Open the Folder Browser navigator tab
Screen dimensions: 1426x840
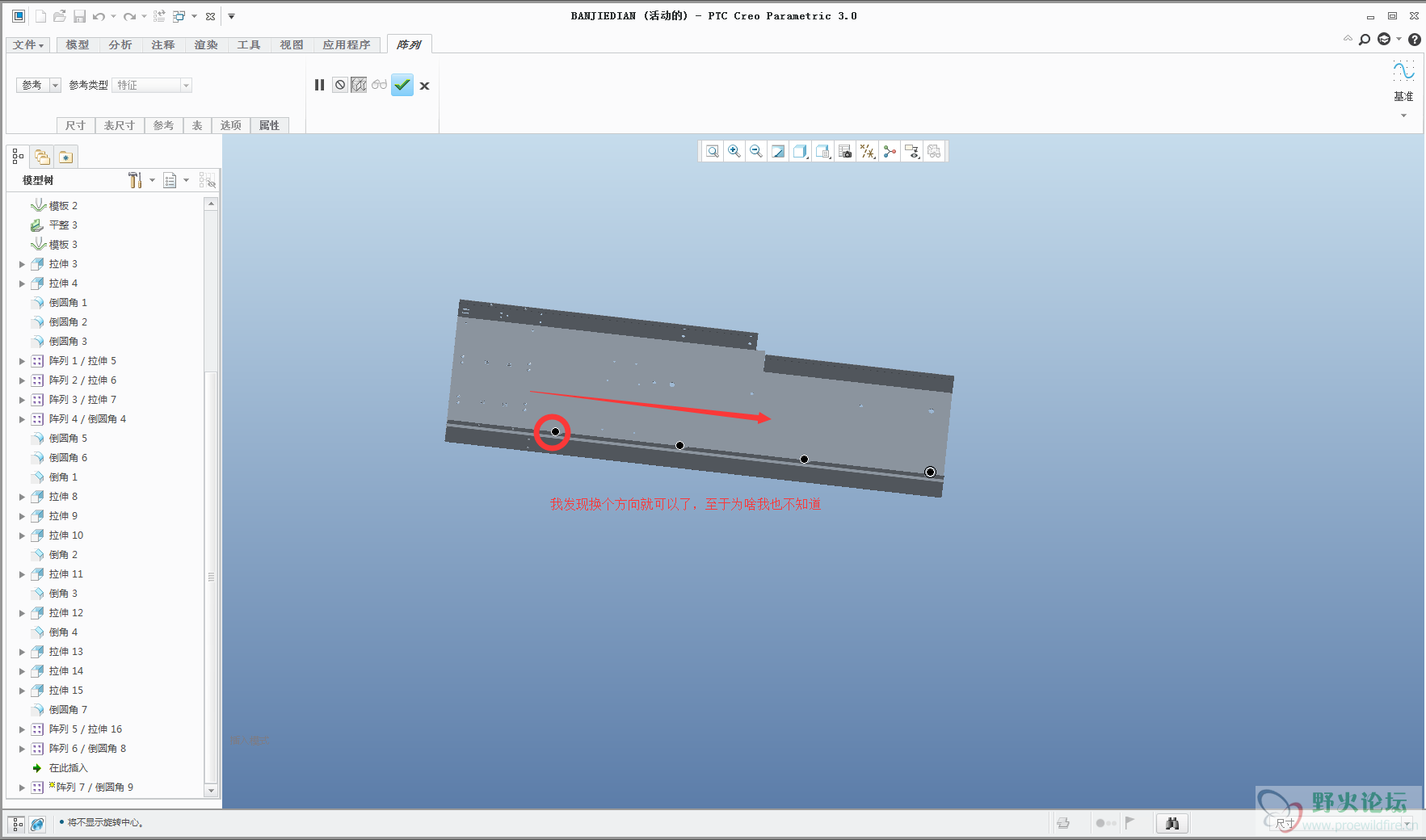[42, 157]
